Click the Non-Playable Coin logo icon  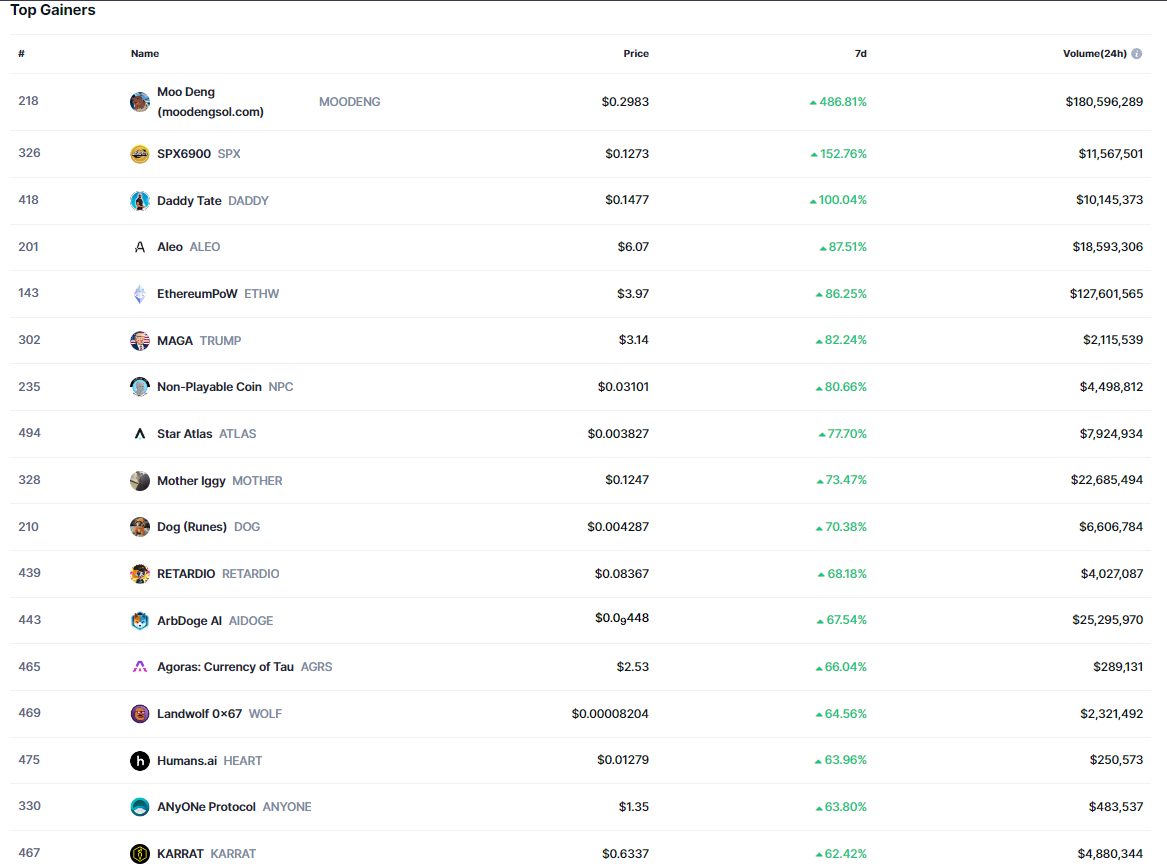(140, 387)
